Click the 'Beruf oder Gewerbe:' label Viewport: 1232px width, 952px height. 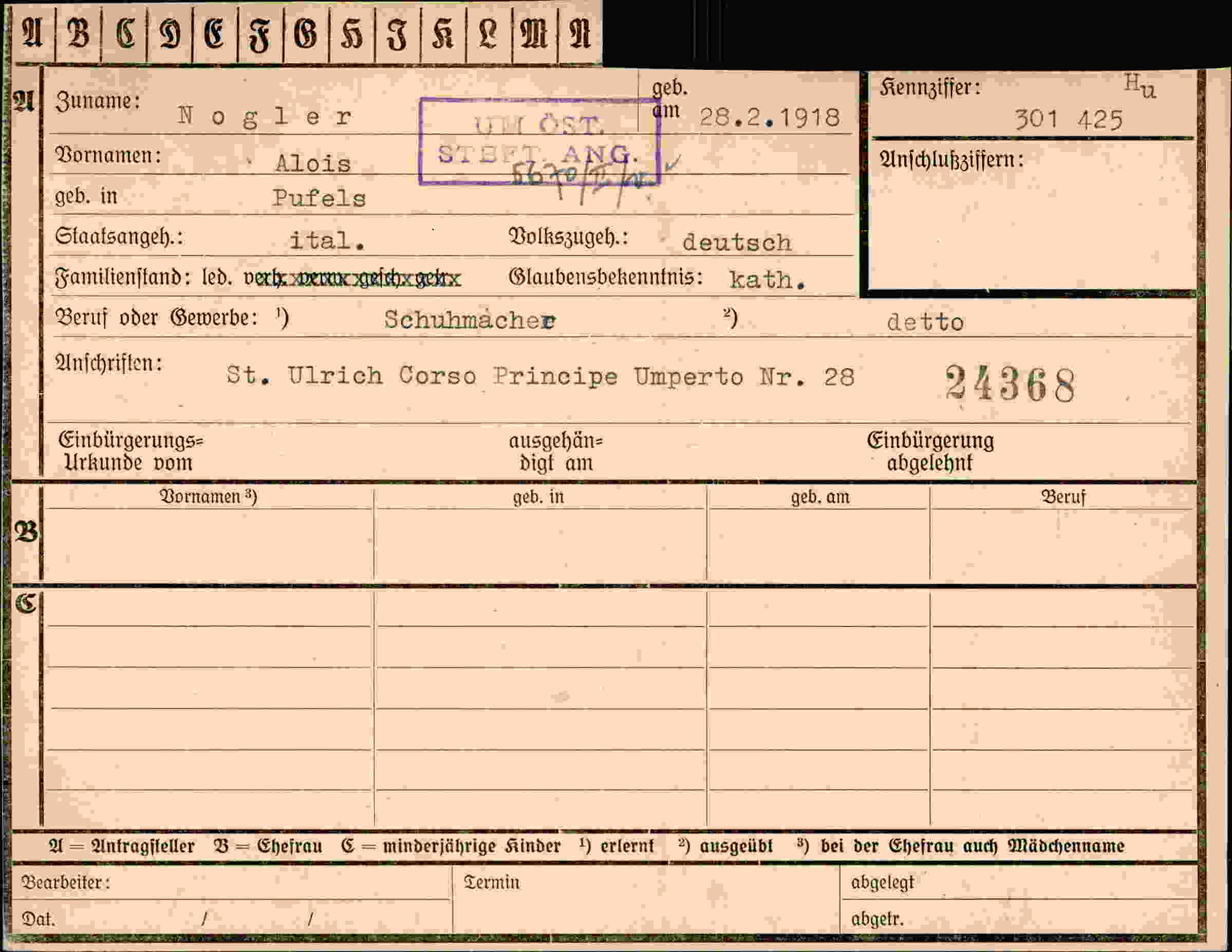point(156,318)
